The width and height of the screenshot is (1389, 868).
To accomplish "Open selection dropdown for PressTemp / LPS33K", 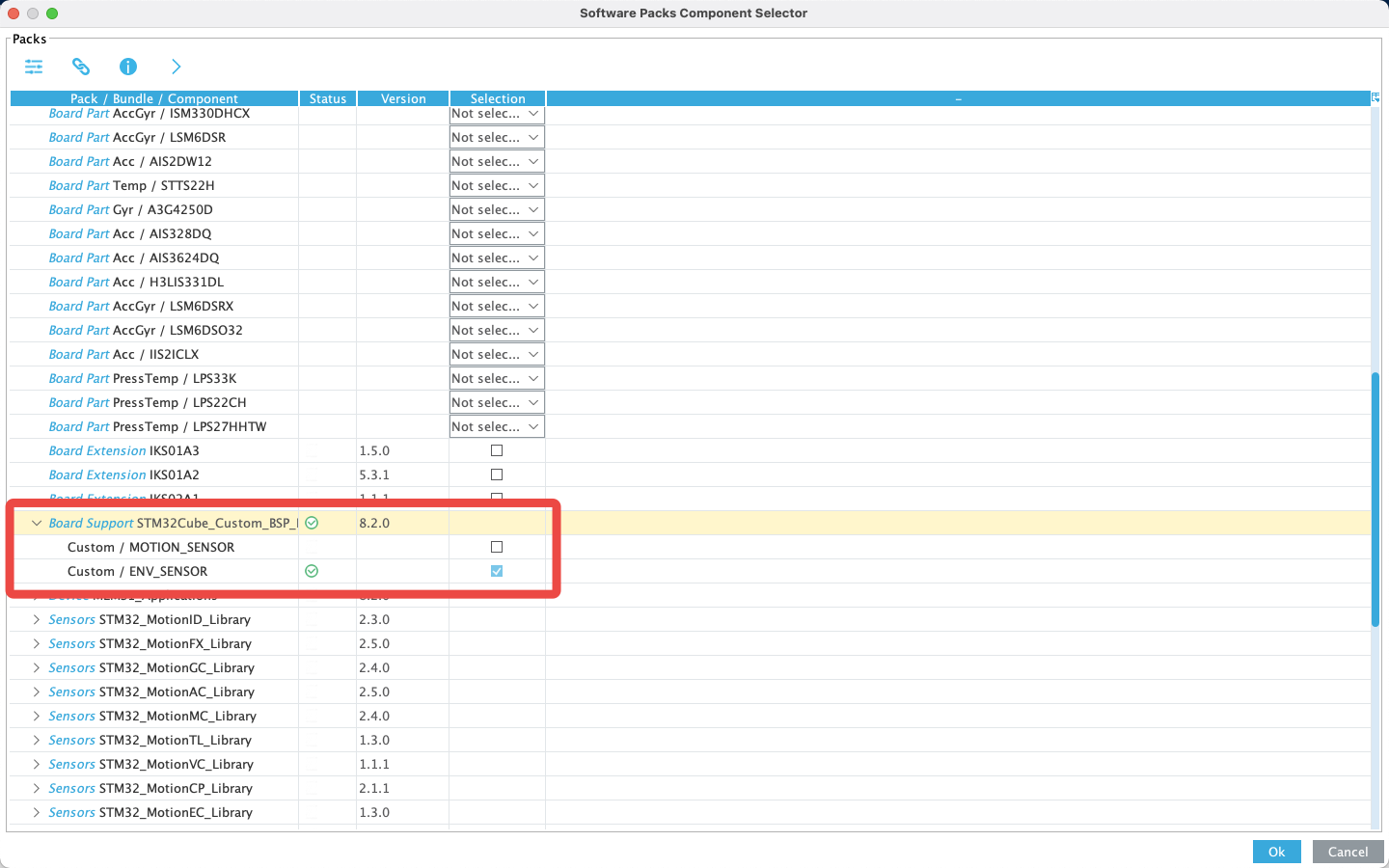I will click(497, 378).
